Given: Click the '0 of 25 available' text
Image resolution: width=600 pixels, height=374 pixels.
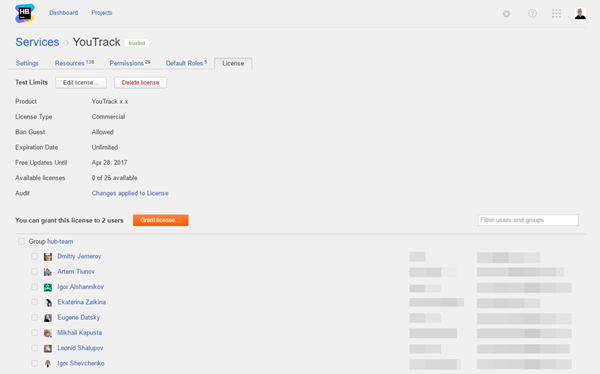Looking at the screenshot, I should [114, 178].
